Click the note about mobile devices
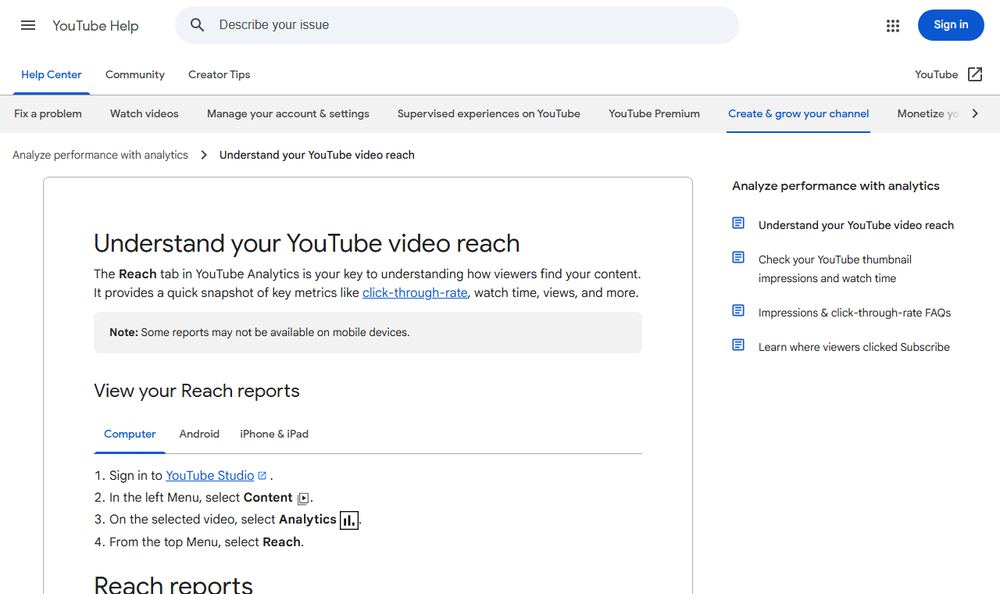The width and height of the screenshot is (1000, 594). (x=367, y=332)
